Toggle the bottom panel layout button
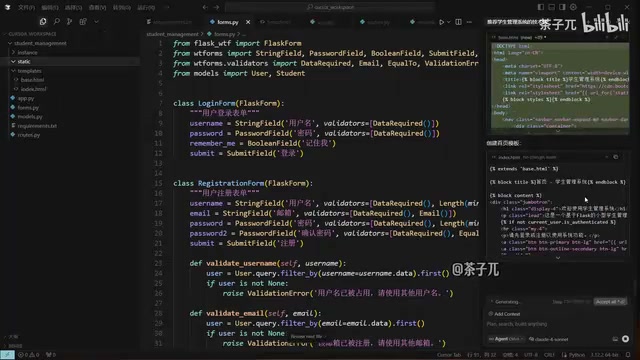The image size is (640, 360). tap(551, 7)
